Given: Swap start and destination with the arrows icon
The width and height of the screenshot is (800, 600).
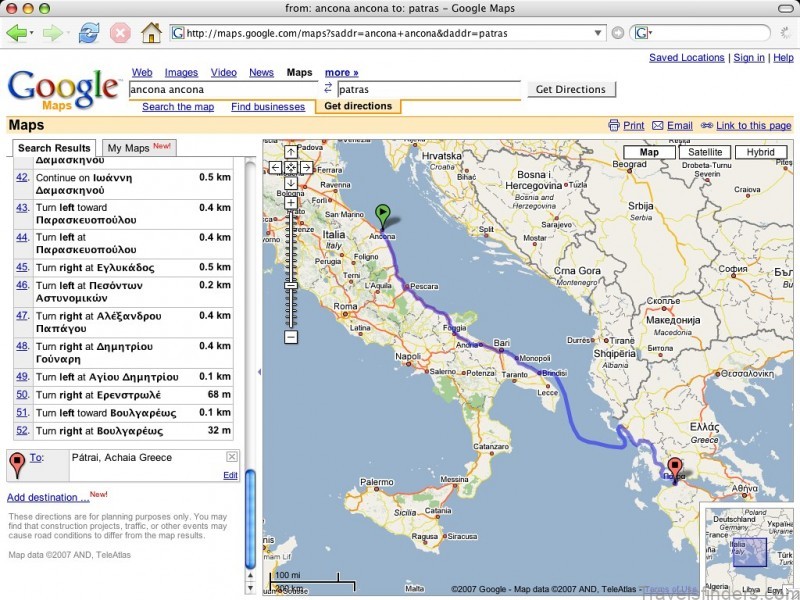Looking at the screenshot, I should 330,89.
